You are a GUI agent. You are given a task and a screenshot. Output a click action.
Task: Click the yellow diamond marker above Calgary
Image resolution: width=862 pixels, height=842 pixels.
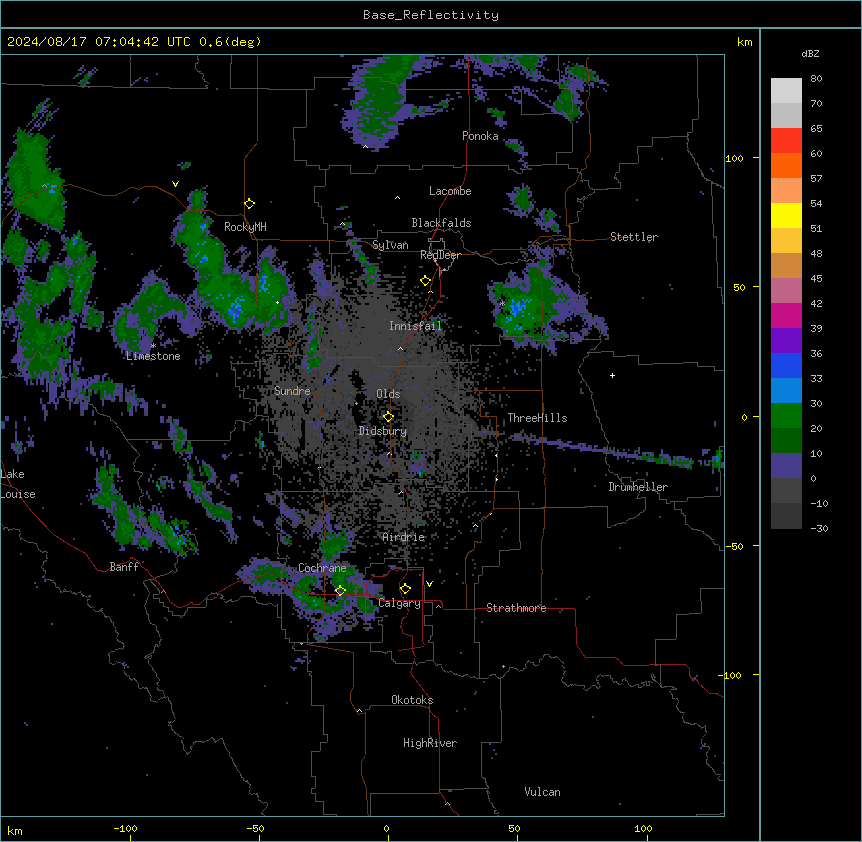click(405, 589)
